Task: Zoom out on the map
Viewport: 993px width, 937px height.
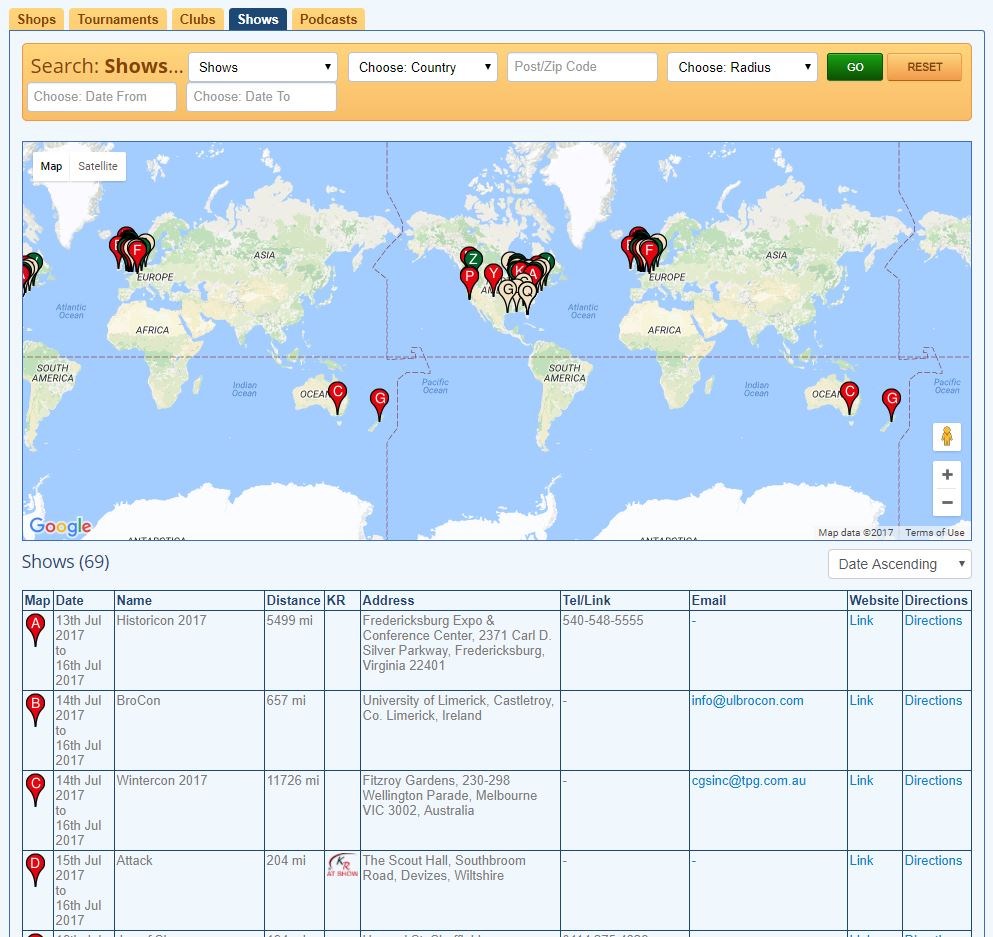Action: click(x=947, y=502)
